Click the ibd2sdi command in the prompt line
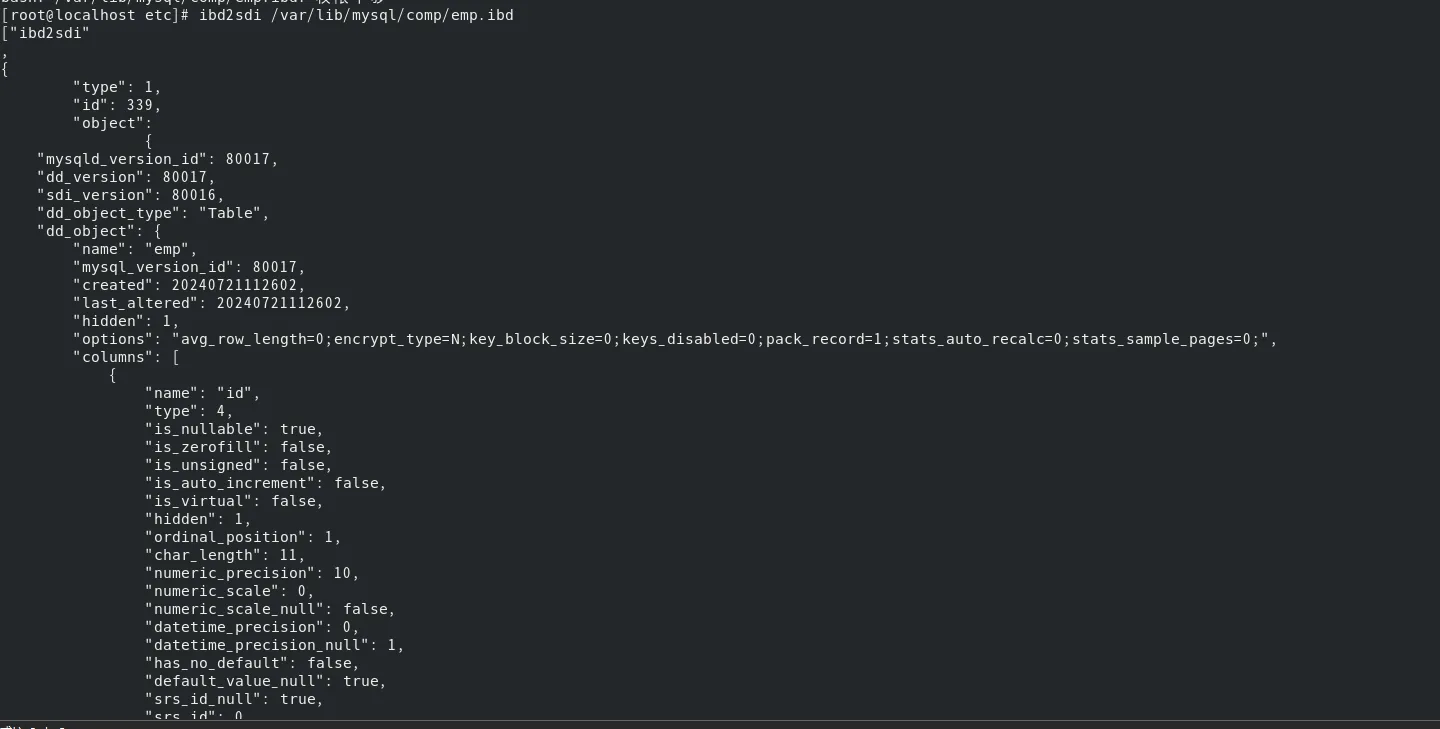This screenshot has width=1440, height=729. coord(231,15)
